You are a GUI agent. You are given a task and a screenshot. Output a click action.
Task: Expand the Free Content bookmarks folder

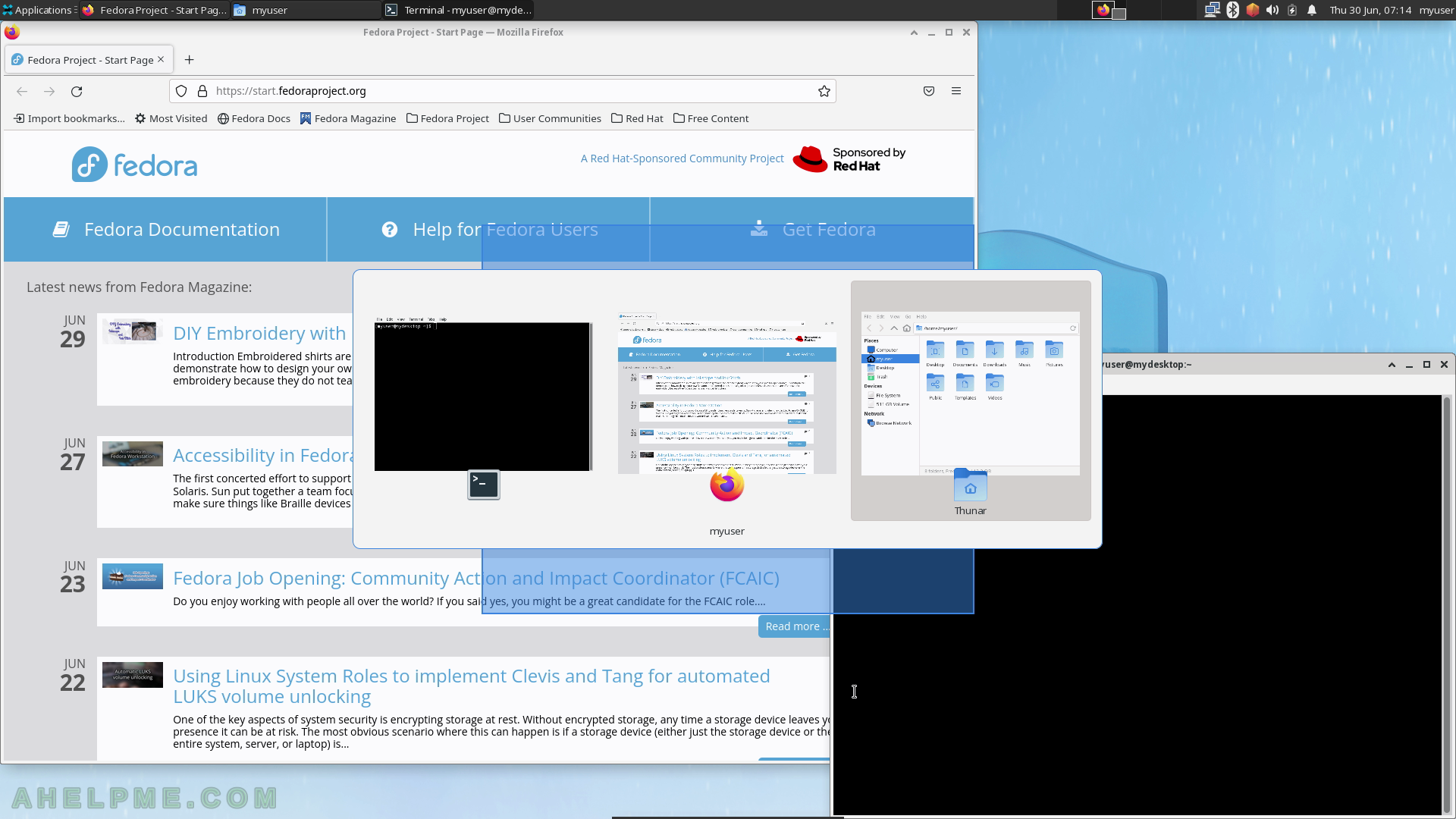click(711, 118)
